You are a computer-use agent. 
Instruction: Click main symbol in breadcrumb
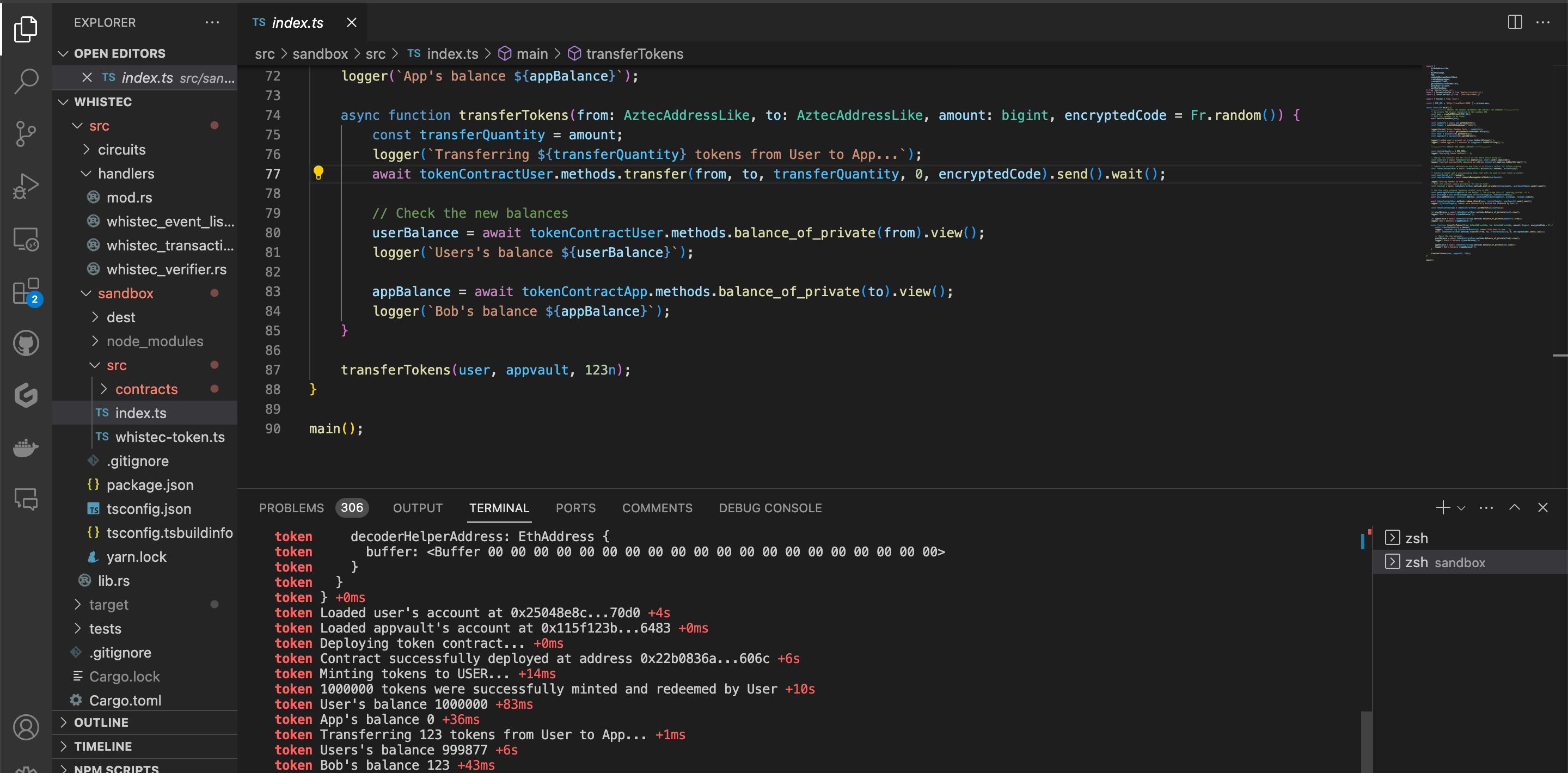pyautogui.click(x=523, y=53)
